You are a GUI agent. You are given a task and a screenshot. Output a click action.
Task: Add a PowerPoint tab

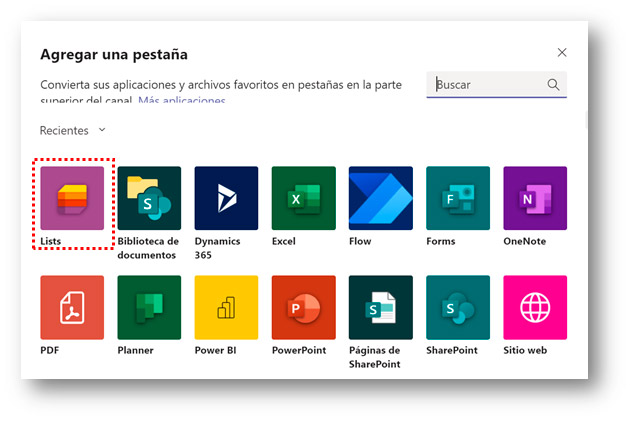pyautogui.click(x=303, y=307)
